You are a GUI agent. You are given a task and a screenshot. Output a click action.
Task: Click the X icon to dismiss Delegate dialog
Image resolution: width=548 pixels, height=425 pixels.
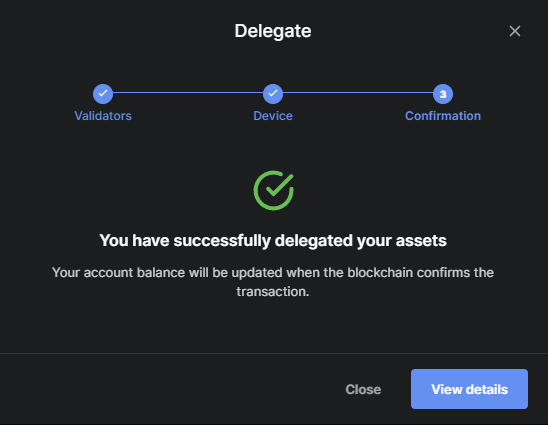pyautogui.click(x=515, y=31)
